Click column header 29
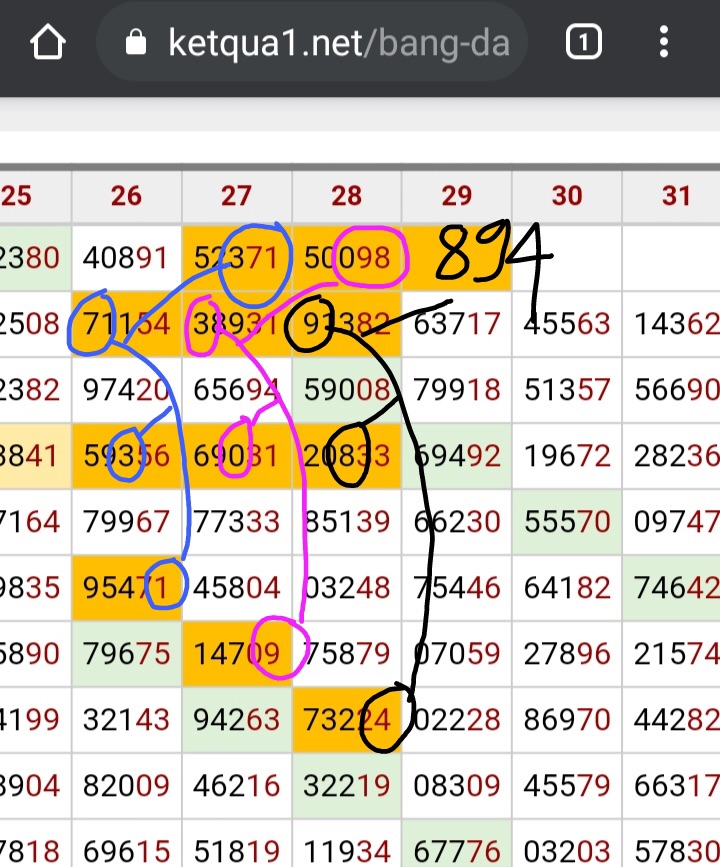Image resolution: width=720 pixels, height=867 pixels. pos(456,195)
